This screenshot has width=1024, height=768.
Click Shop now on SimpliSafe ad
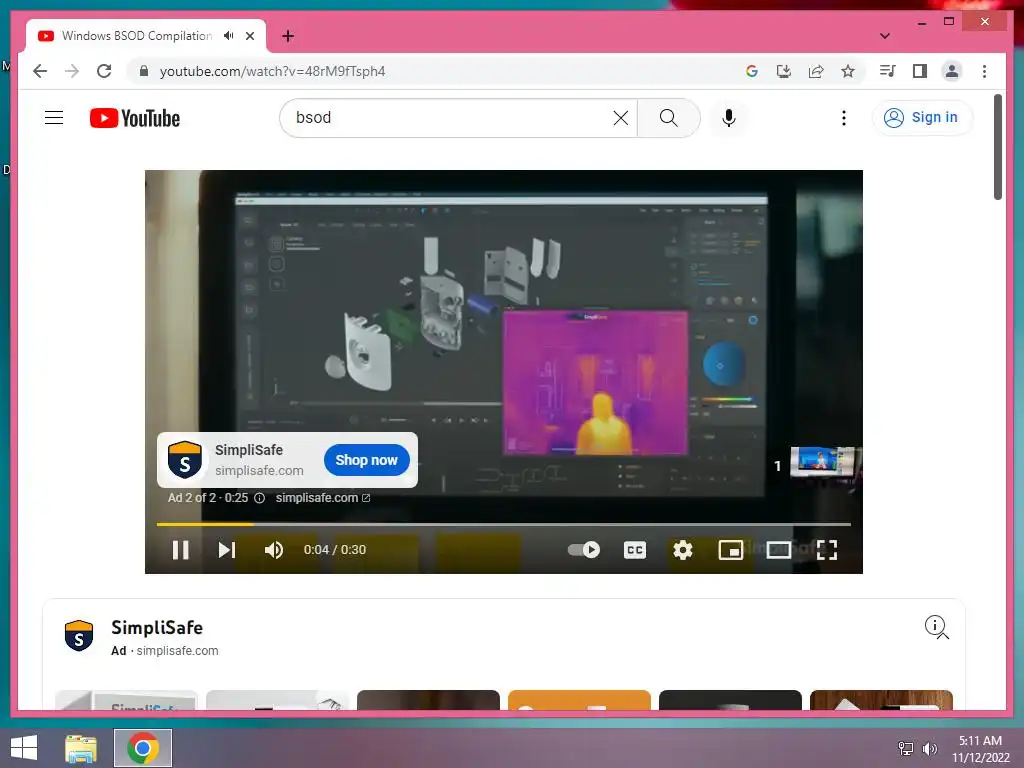366,460
